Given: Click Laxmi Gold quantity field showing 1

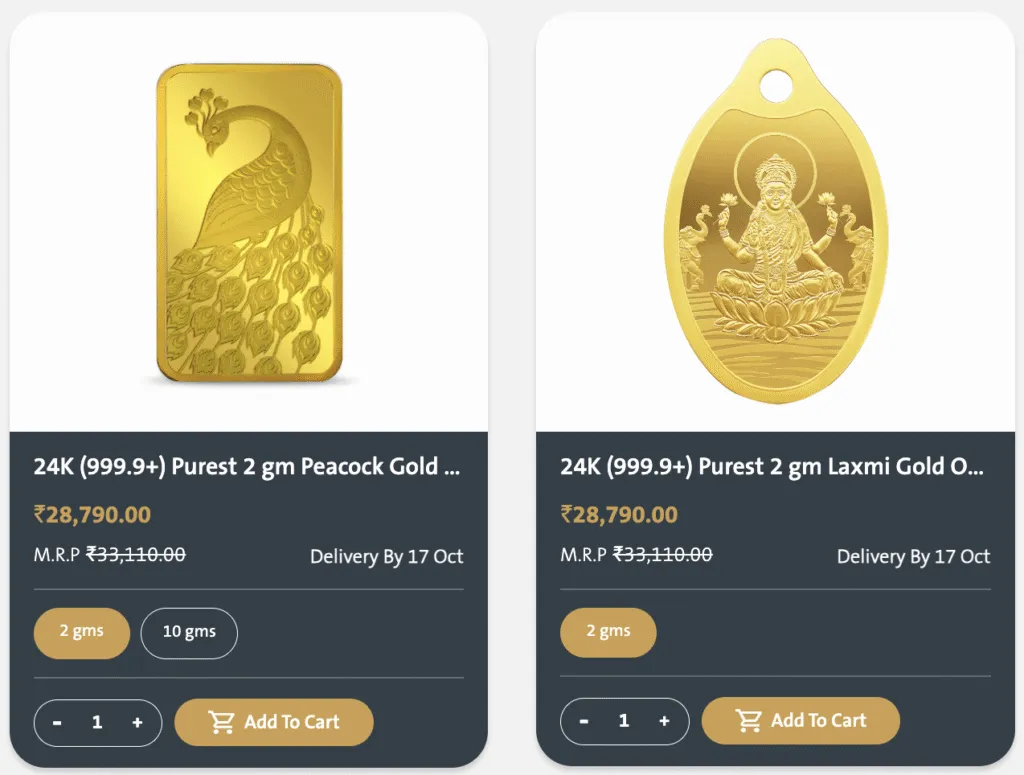Looking at the screenshot, I should pos(624,721).
